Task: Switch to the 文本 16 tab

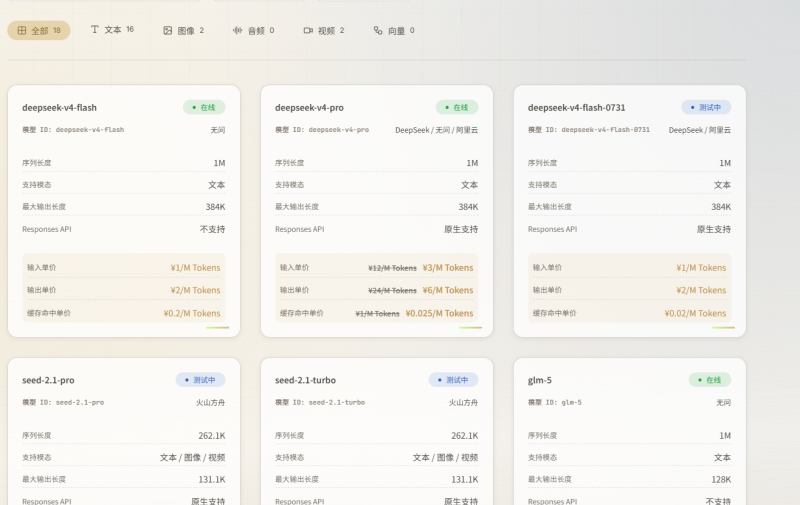Action: click(112, 30)
